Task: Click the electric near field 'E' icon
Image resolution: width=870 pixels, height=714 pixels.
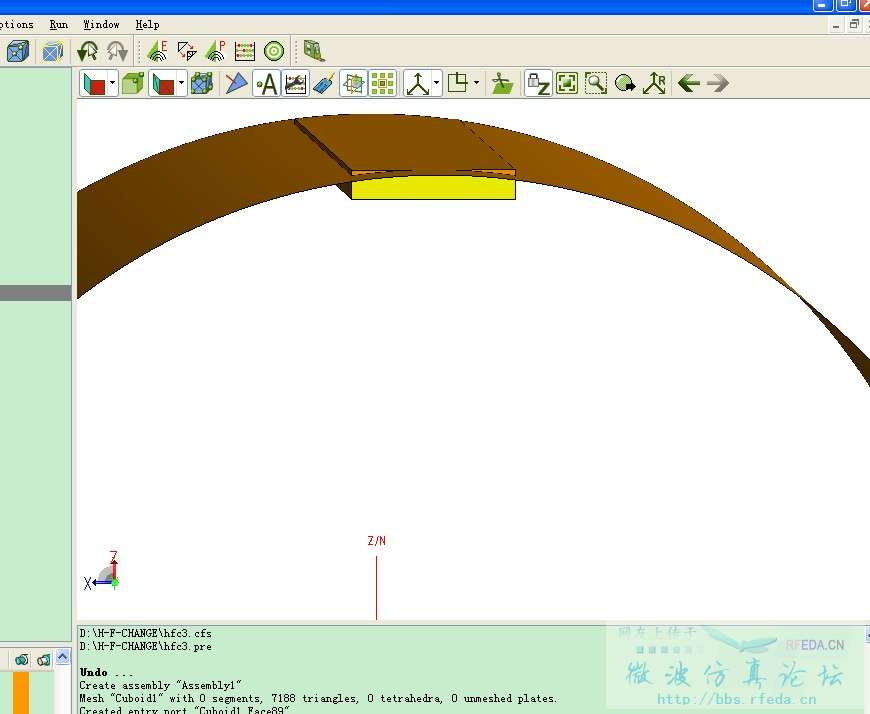Action: click(157, 51)
